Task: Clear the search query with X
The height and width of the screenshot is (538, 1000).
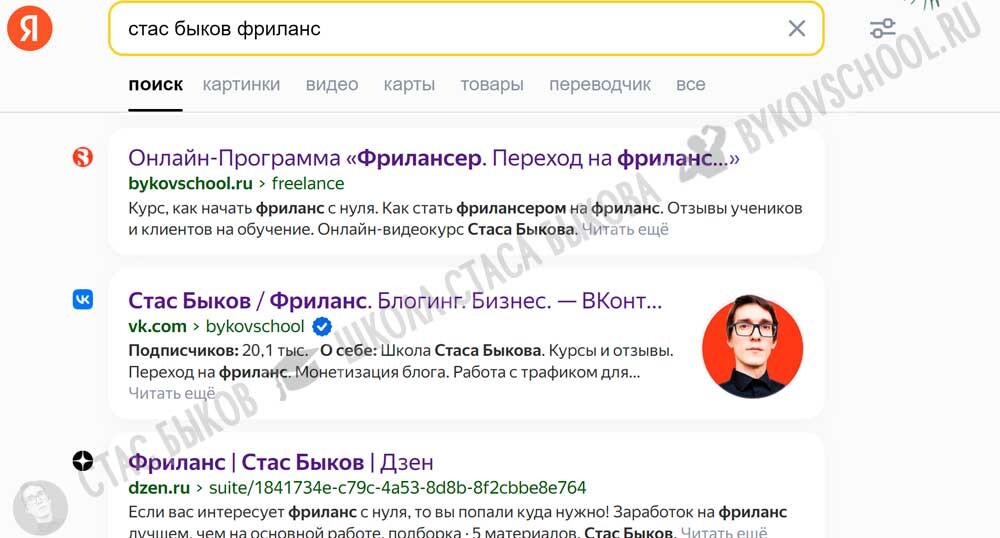Action: [796, 28]
